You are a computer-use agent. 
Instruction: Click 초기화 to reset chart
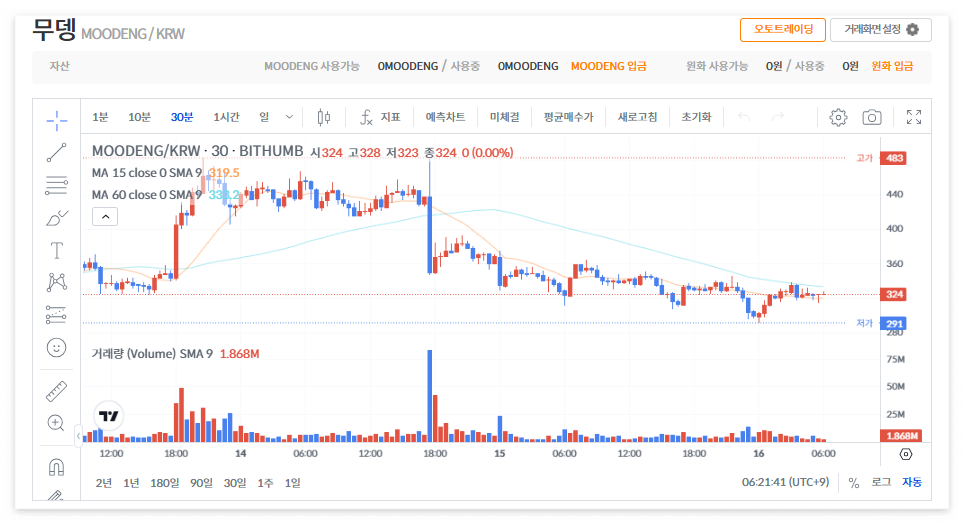point(696,117)
